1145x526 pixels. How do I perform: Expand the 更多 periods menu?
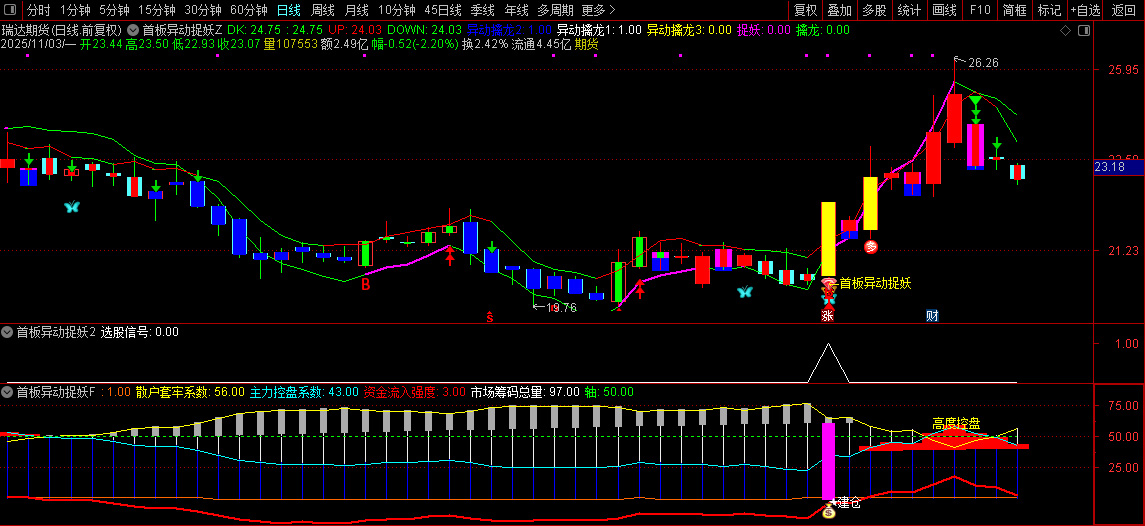click(599, 10)
